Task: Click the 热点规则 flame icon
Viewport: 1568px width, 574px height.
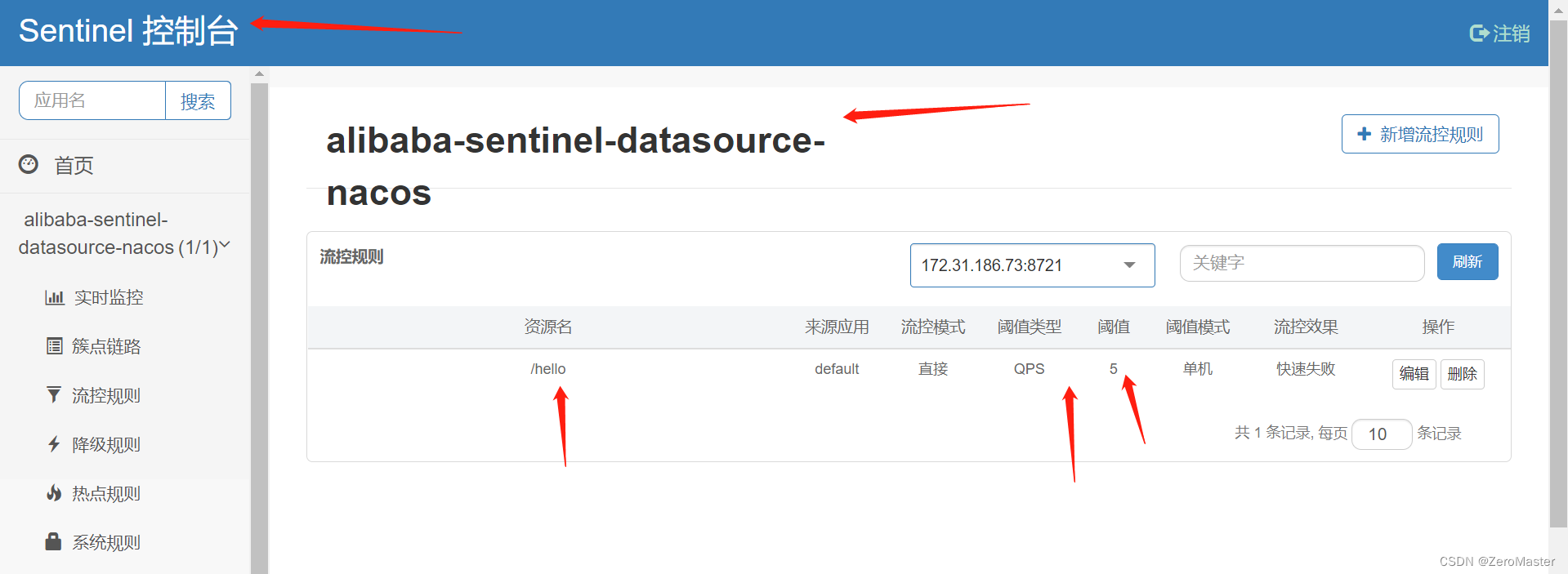Action: 54,493
